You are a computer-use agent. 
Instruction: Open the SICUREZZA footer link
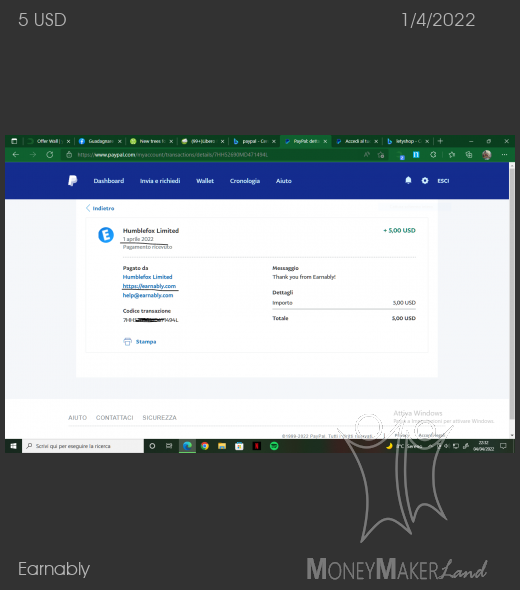160,418
